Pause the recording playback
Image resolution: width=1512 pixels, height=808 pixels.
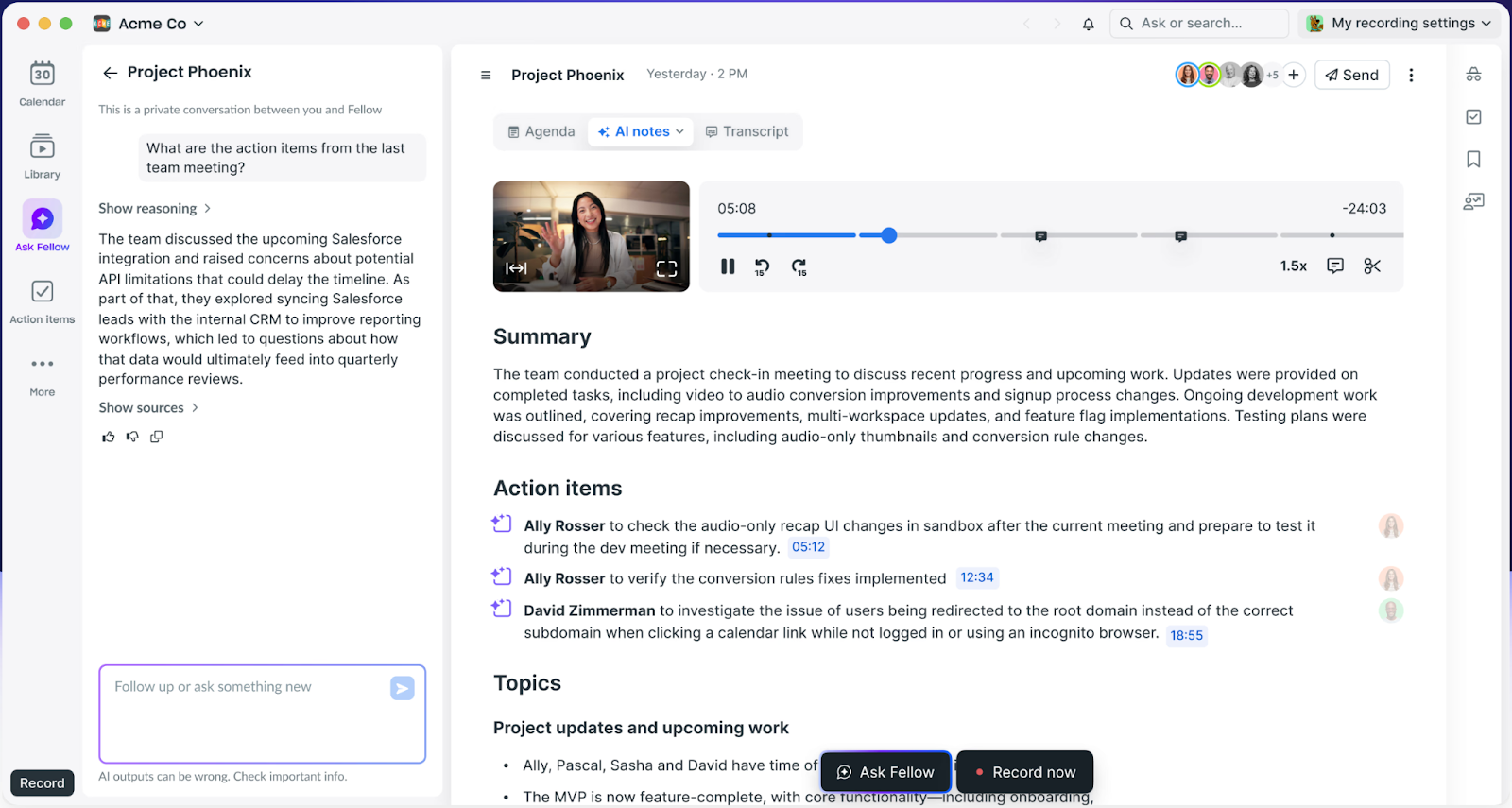coord(728,266)
